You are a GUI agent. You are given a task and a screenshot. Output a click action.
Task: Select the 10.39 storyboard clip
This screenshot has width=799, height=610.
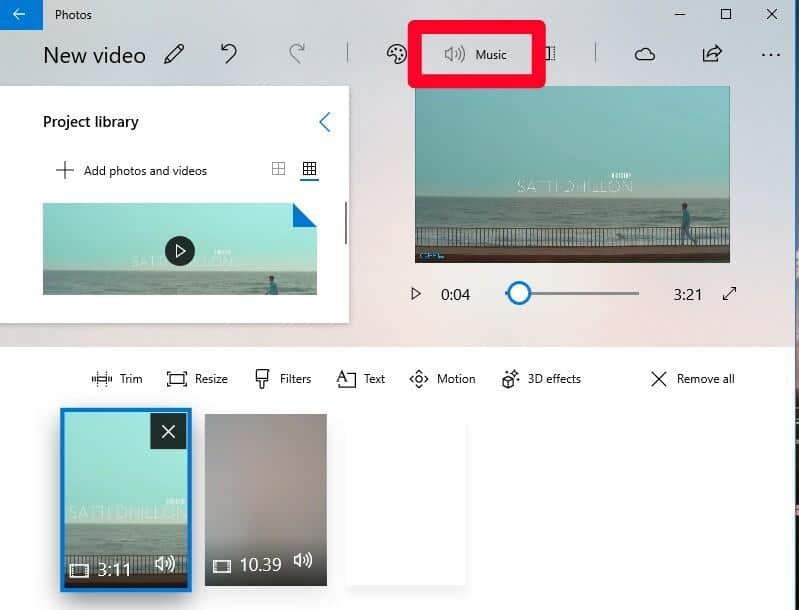[x=266, y=500]
